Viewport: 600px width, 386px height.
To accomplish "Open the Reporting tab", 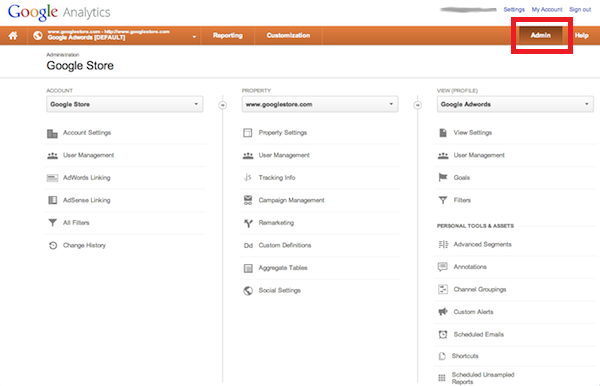I will [x=228, y=36].
